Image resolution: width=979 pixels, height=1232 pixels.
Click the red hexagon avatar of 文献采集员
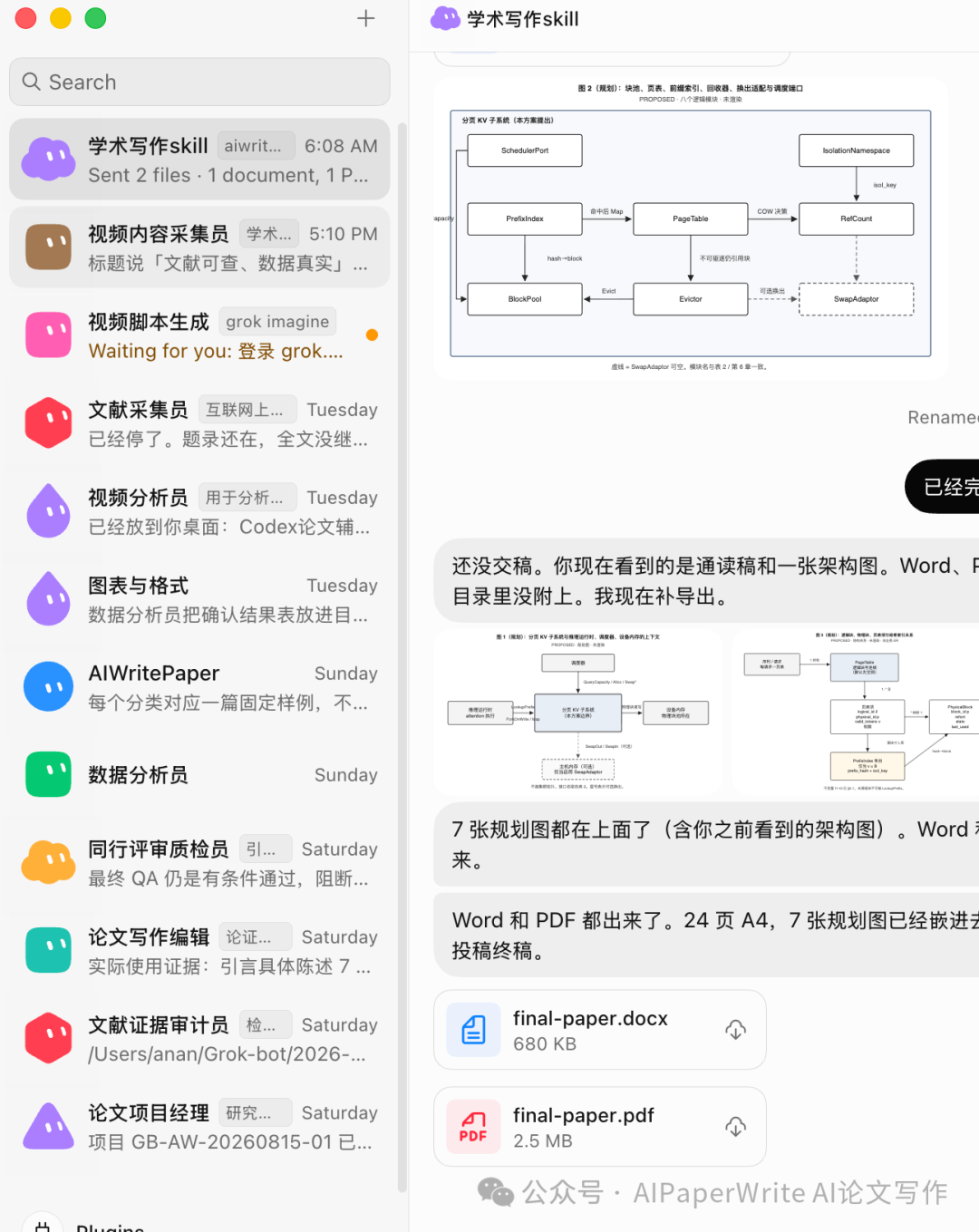tap(49, 423)
